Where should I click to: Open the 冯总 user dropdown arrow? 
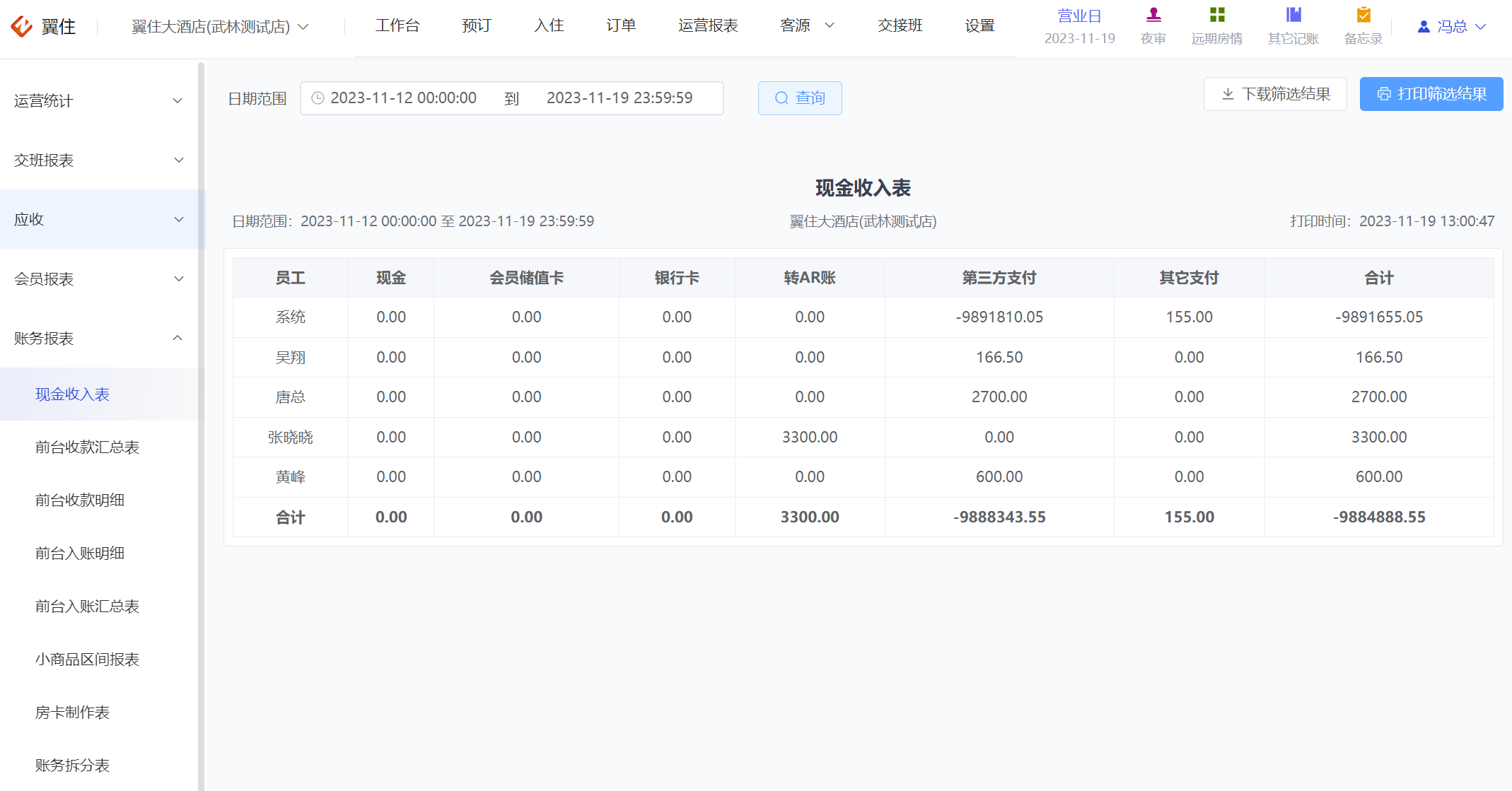1480,27
